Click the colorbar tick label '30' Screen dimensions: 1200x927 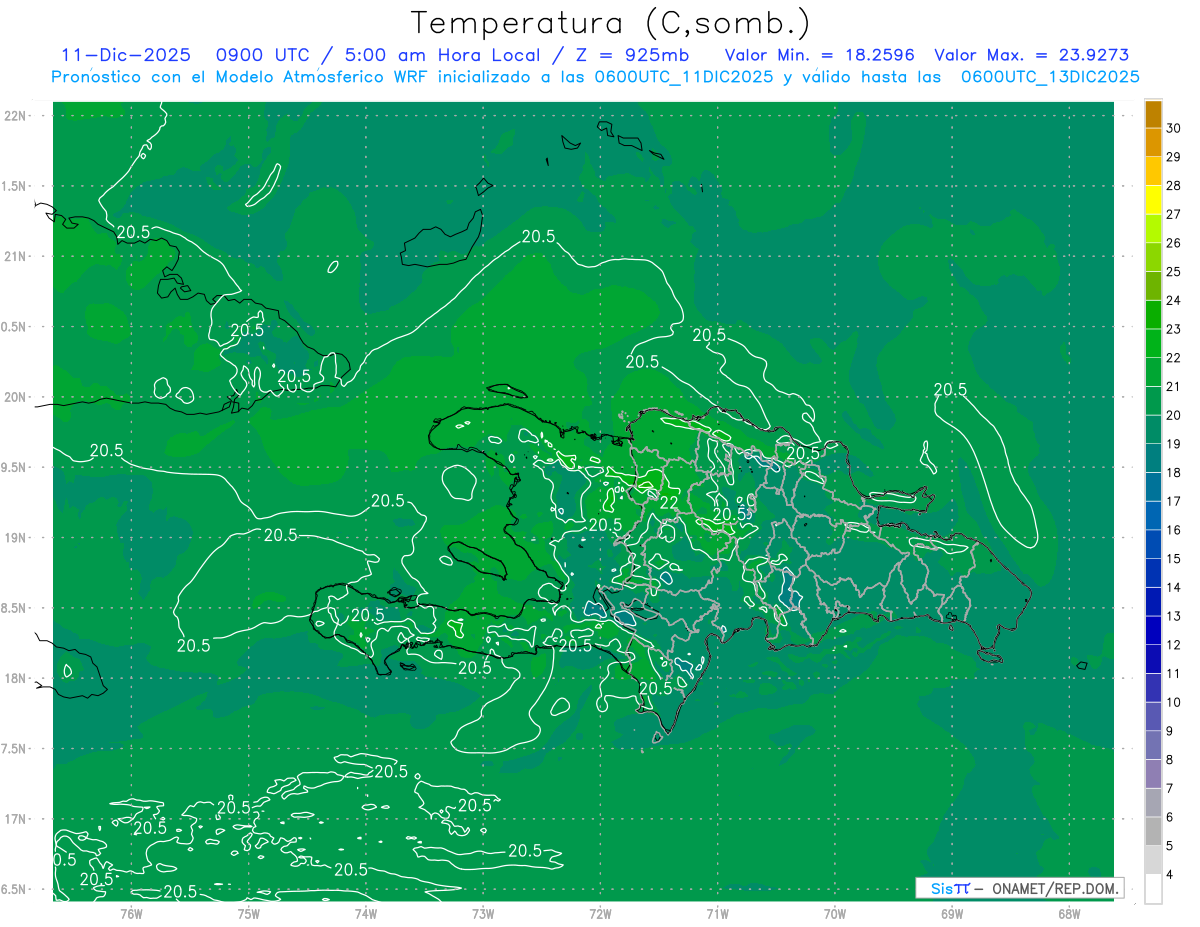[1174, 128]
